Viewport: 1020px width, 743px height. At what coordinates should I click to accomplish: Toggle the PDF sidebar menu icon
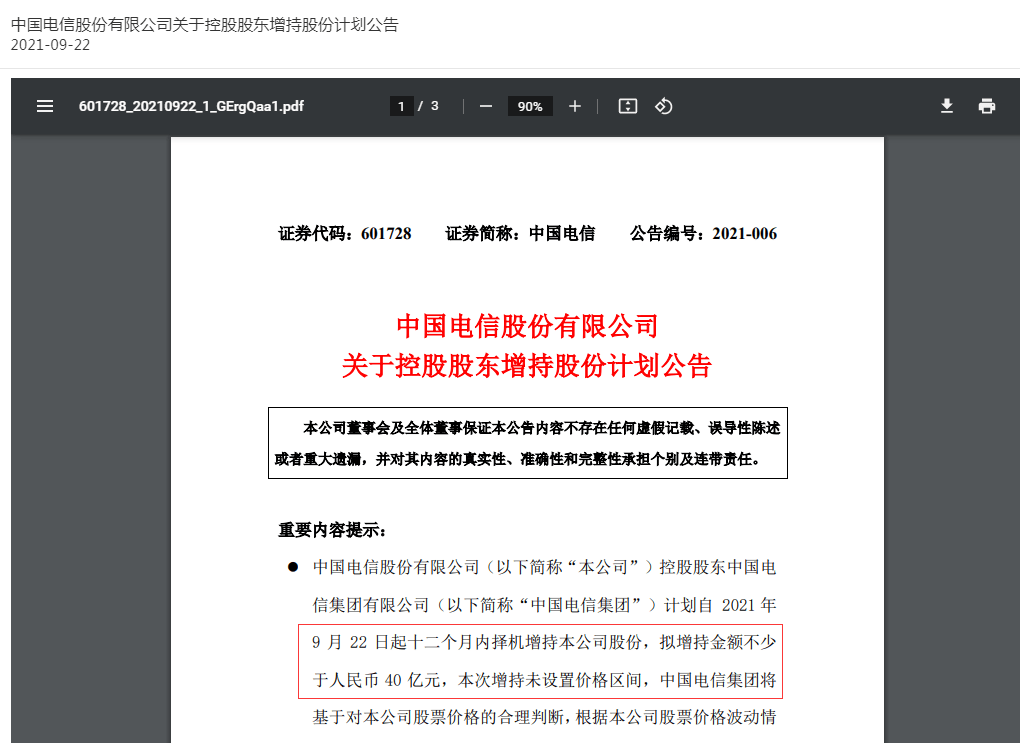[x=45, y=106]
